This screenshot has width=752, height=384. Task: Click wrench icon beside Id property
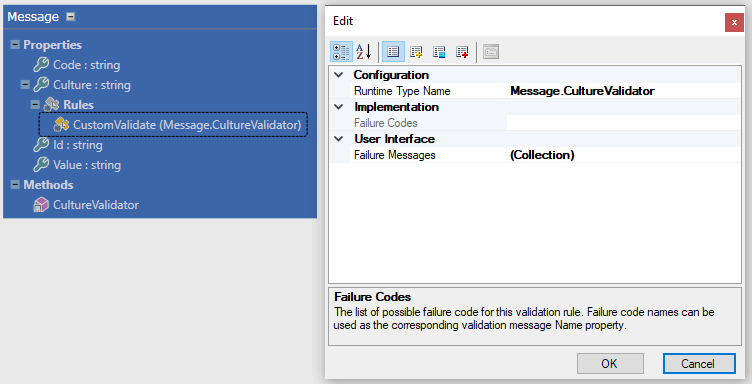(x=41, y=145)
